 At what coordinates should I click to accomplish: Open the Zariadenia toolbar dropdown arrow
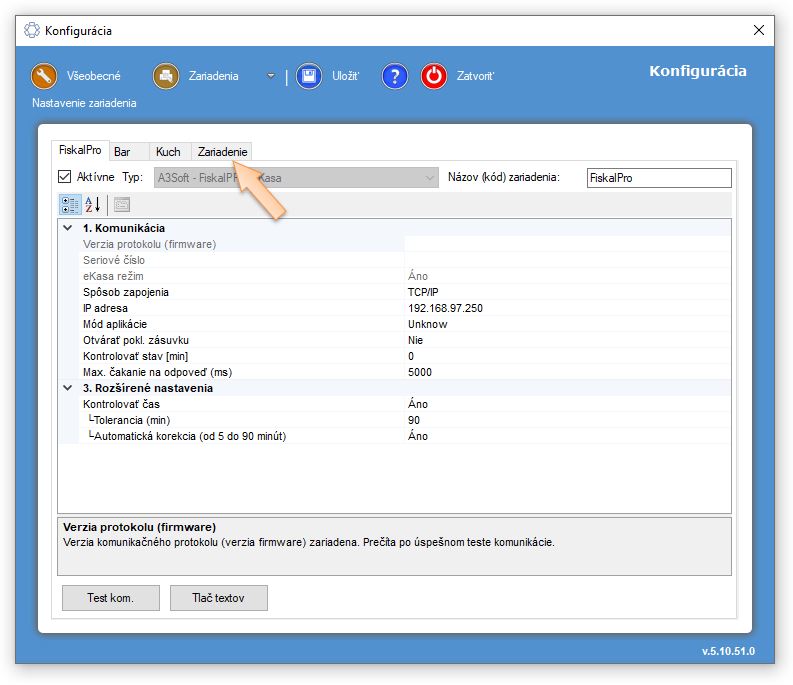click(x=270, y=76)
